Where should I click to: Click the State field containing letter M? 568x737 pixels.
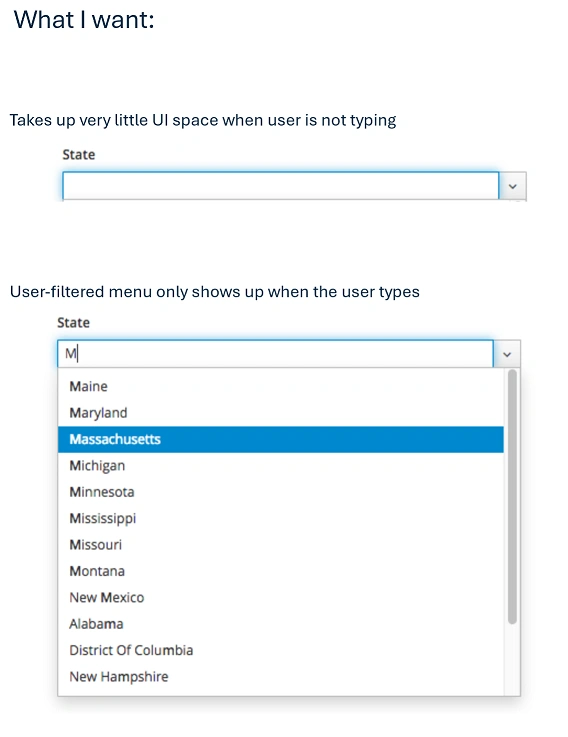275,353
